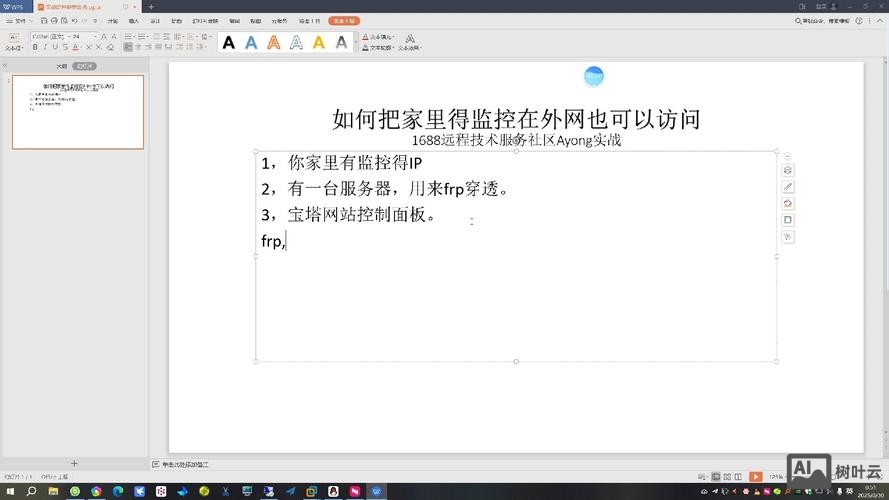This screenshot has width=889, height=500.
Task: Apply the orange outlined WordArt style
Action: [274, 43]
